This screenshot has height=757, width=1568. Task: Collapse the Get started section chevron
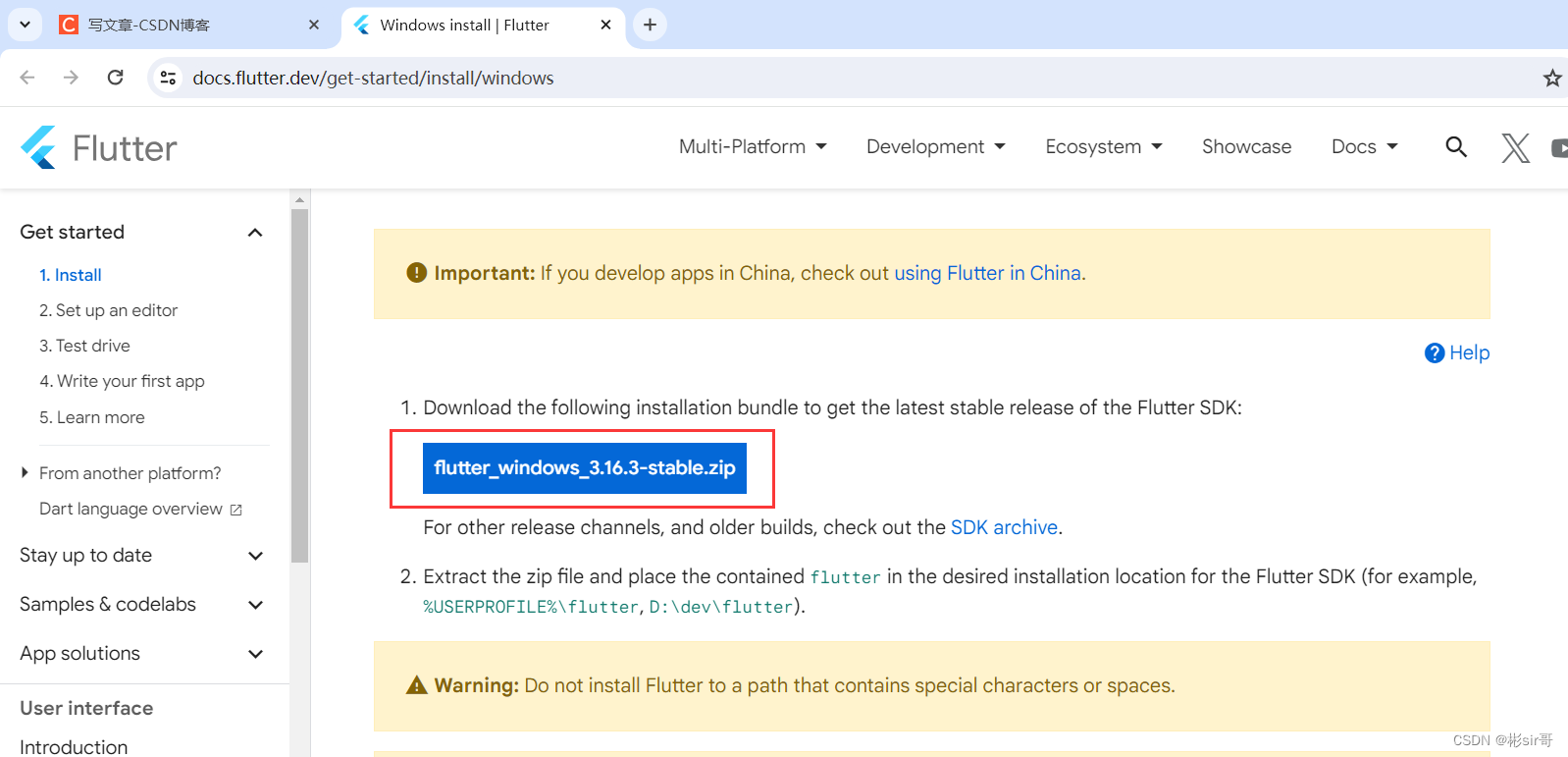pyautogui.click(x=255, y=233)
